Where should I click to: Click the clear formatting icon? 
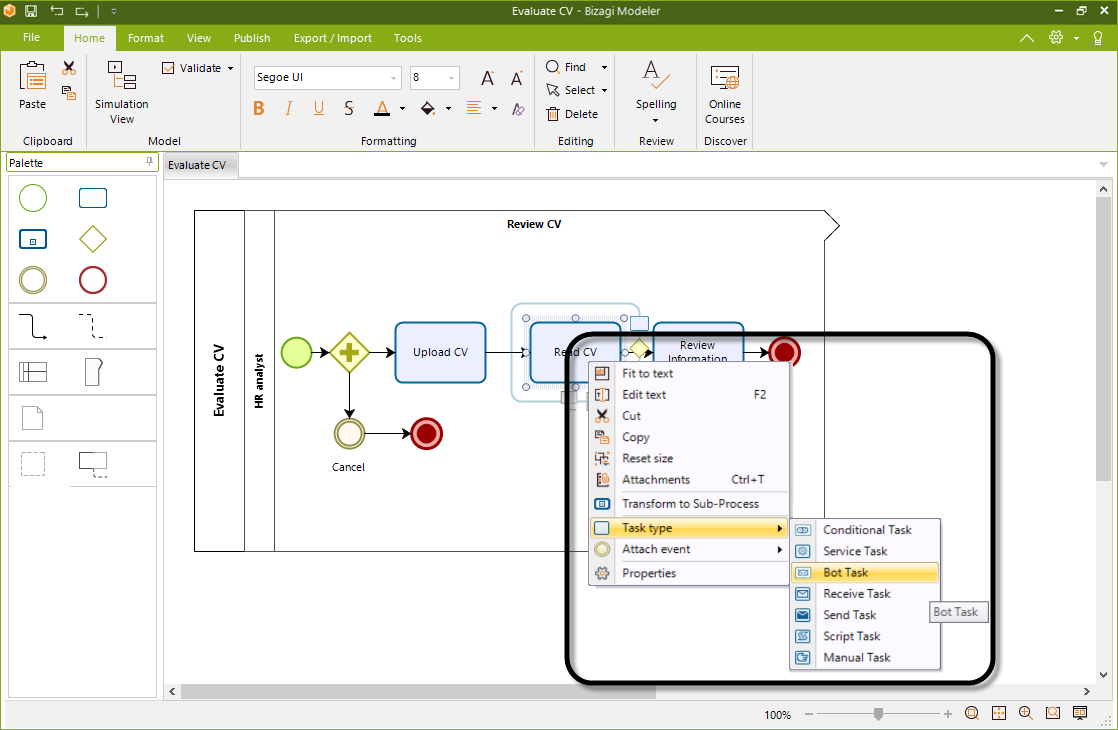coord(518,108)
